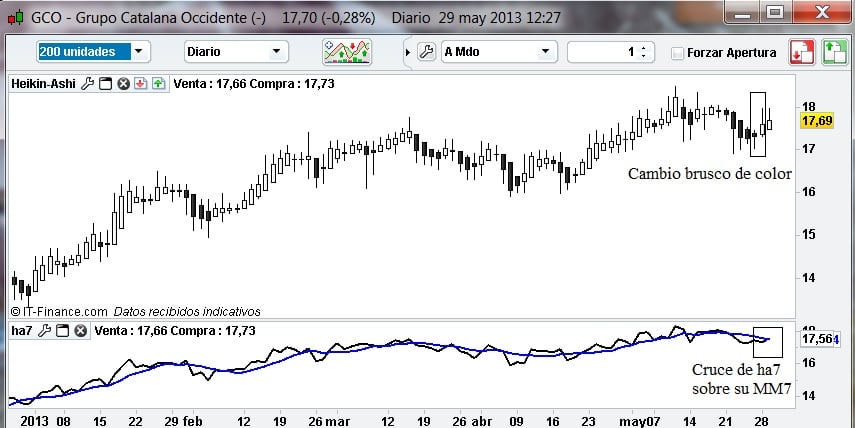The width and height of the screenshot is (855, 428).
Task: Click the Heikin-Ashi chart label
Action: pyautogui.click(x=43, y=84)
